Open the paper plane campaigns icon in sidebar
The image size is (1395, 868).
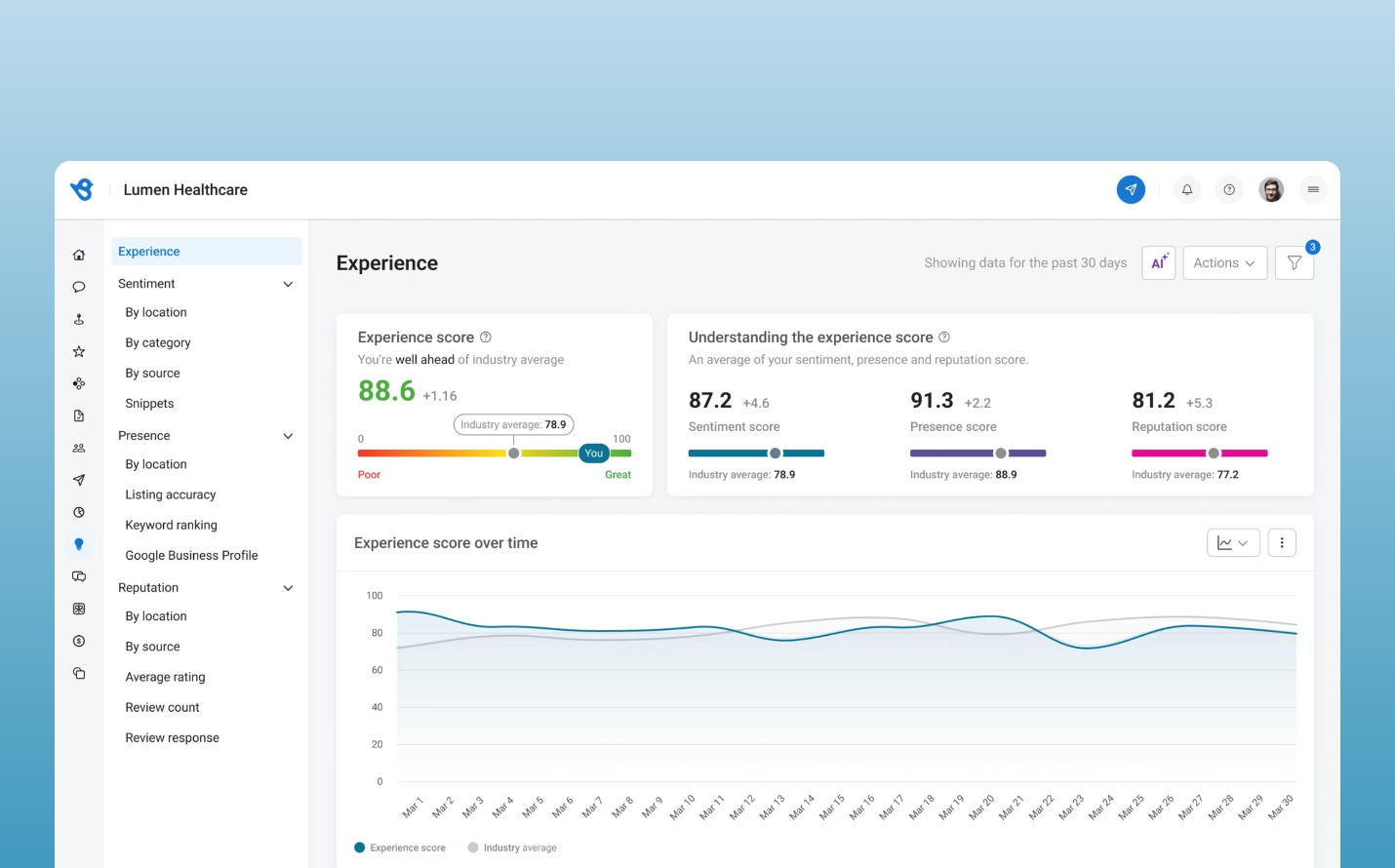tap(79, 480)
